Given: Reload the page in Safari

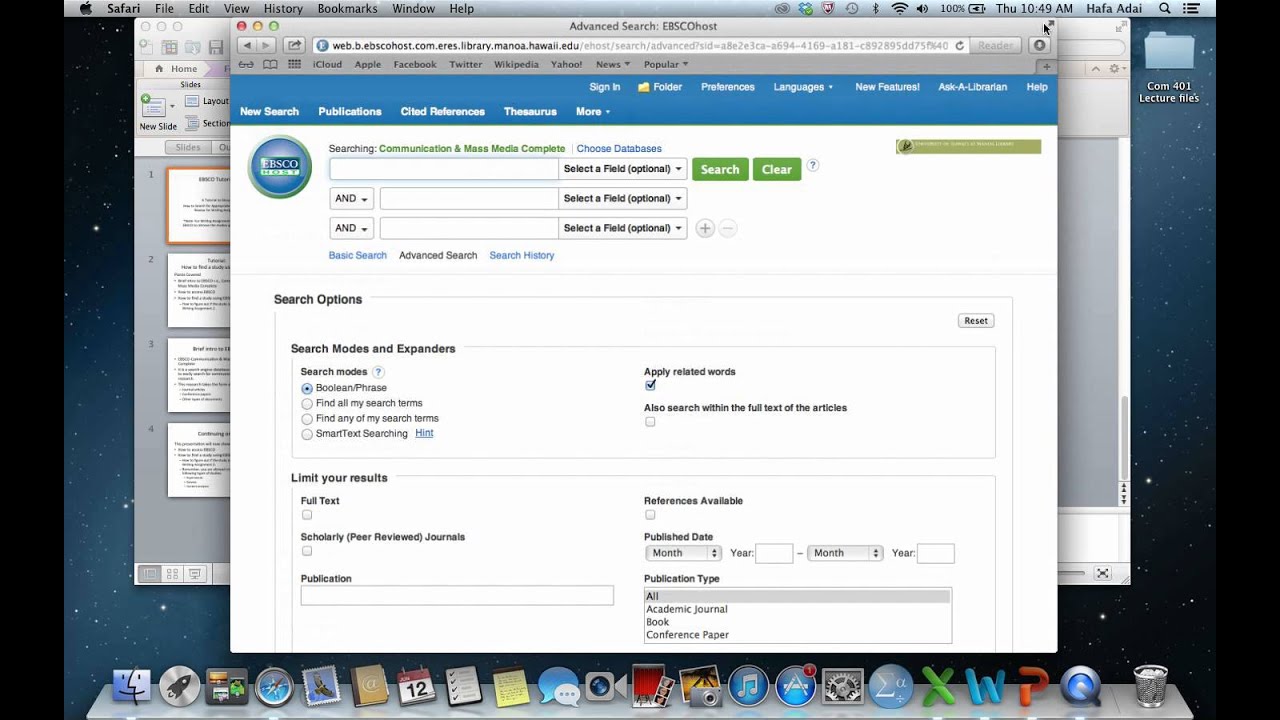Looking at the screenshot, I should coord(960,45).
